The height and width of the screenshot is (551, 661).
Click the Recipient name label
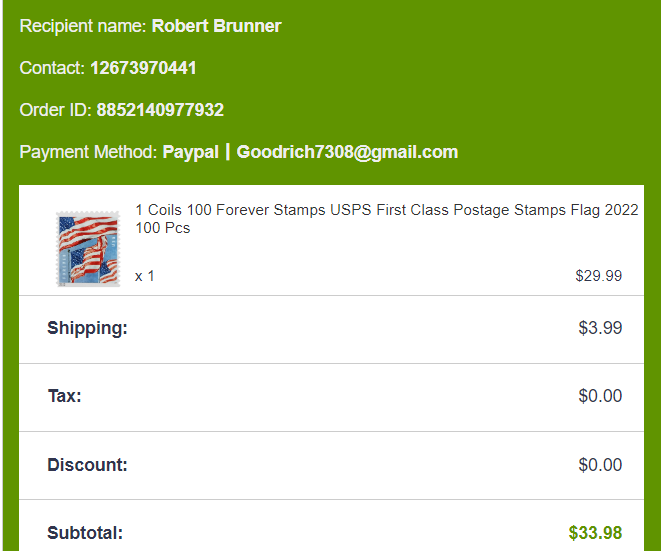83,25
